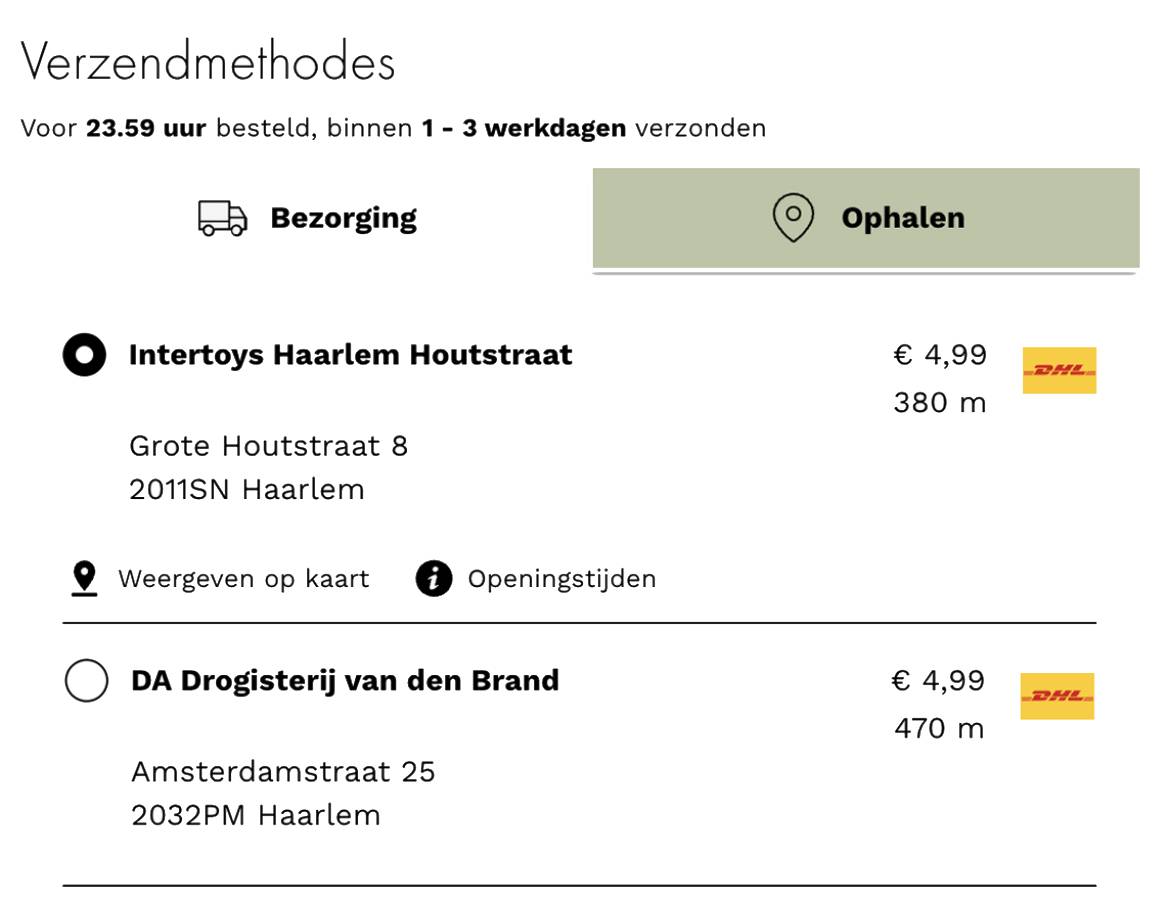Click the Verzendmethodes heading
The width and height of the screenshot is (1168, 904).
point(208,63)
